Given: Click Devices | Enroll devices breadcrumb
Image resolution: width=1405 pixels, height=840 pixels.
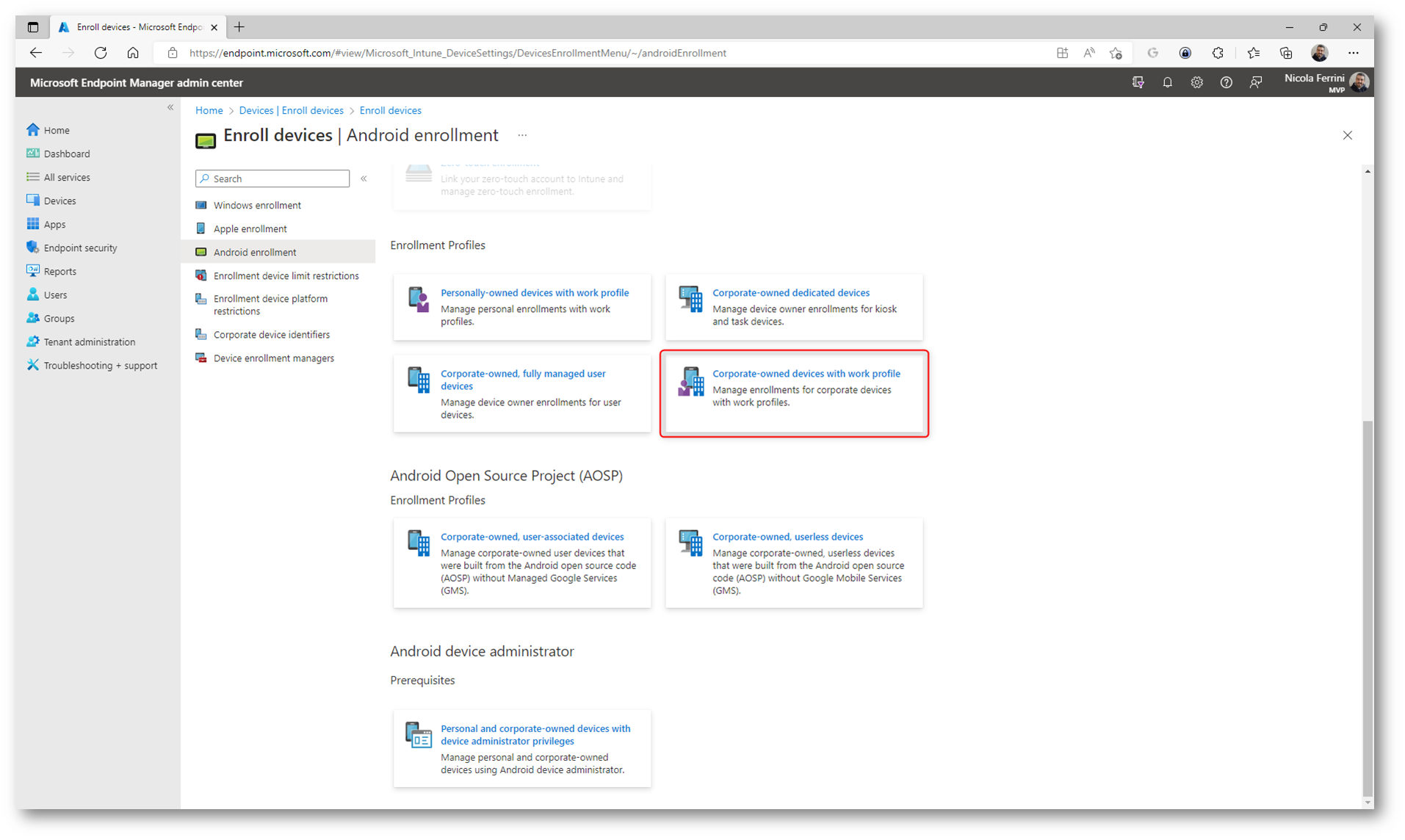Looking at the screenshot, I should tap(291, 110).
